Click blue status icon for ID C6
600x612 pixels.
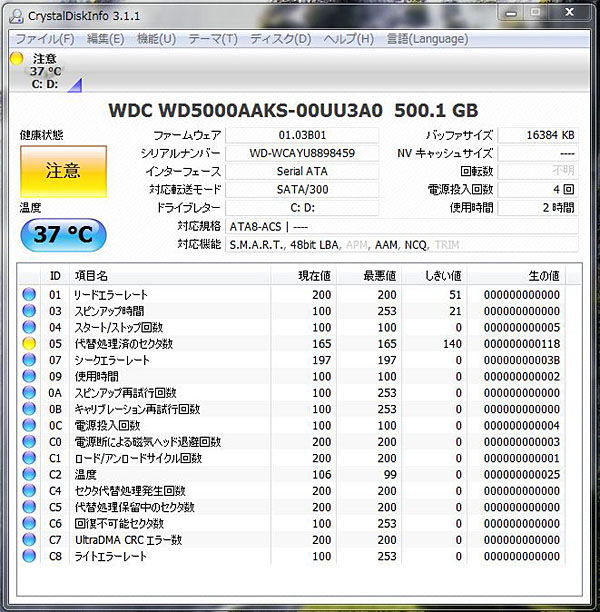pyautogui.click(x=29, y=523)
